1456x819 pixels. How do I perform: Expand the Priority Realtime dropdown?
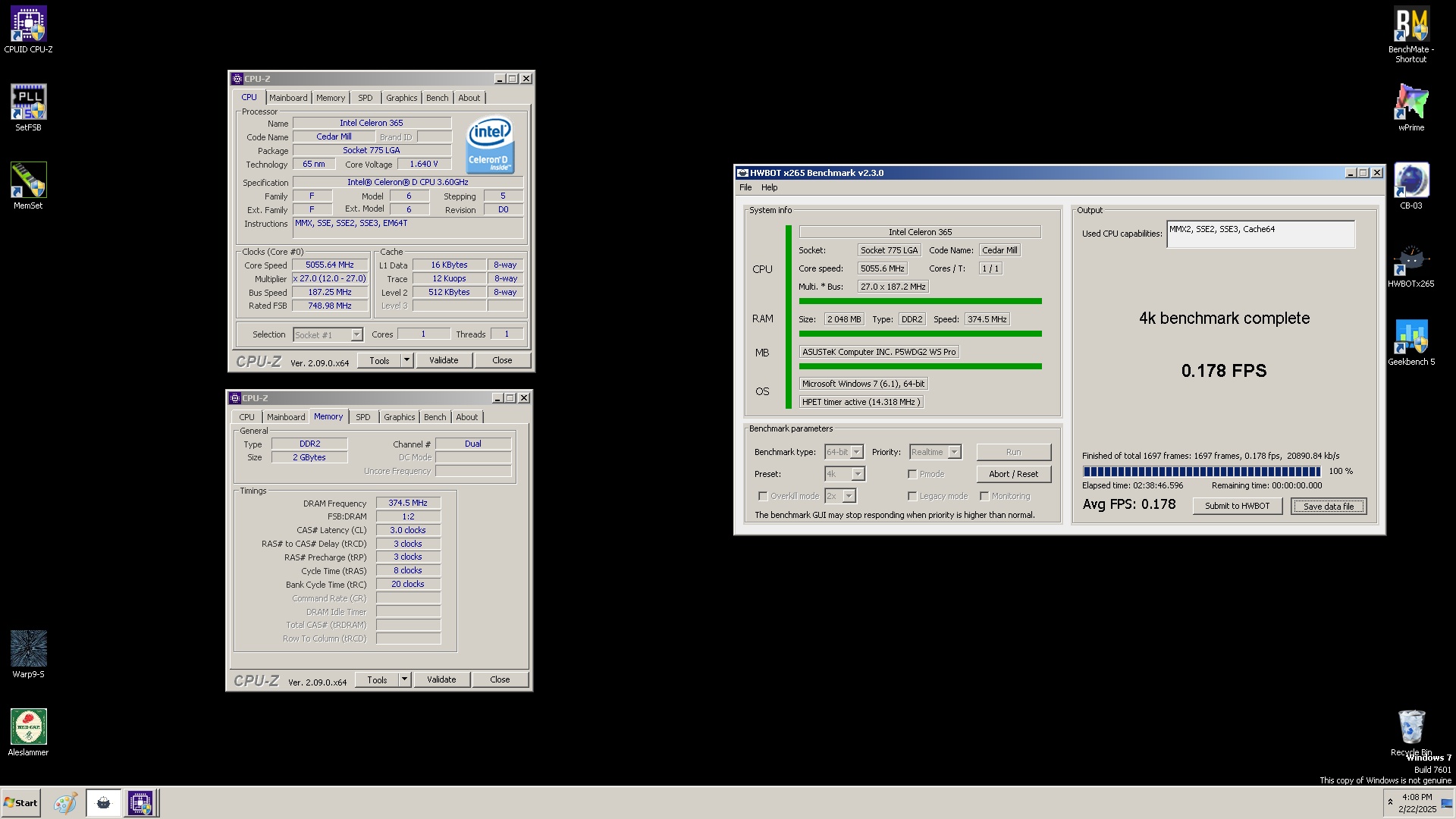point(954,452)
